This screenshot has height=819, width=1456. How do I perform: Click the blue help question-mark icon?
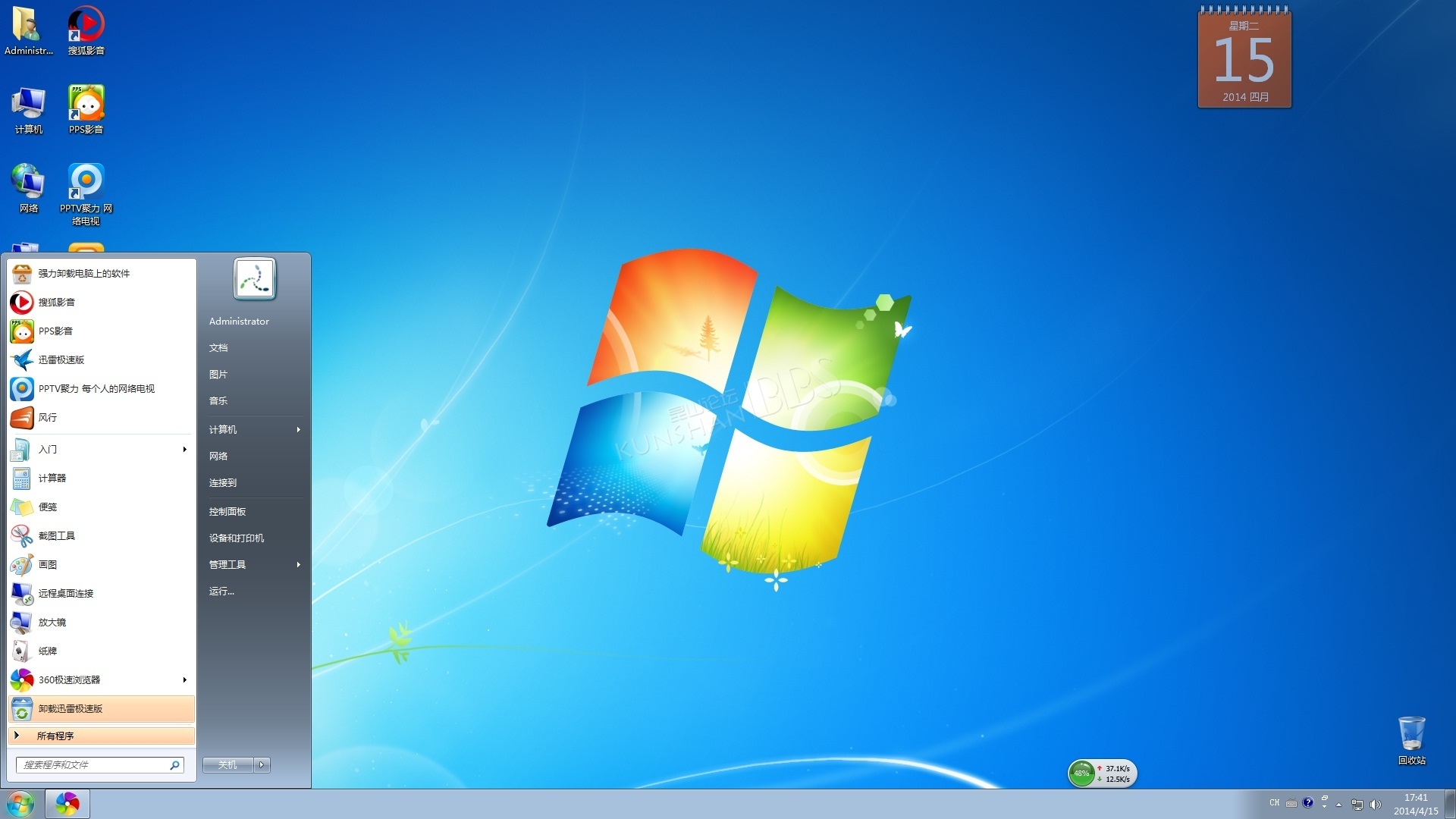(x=1308, y=802)
